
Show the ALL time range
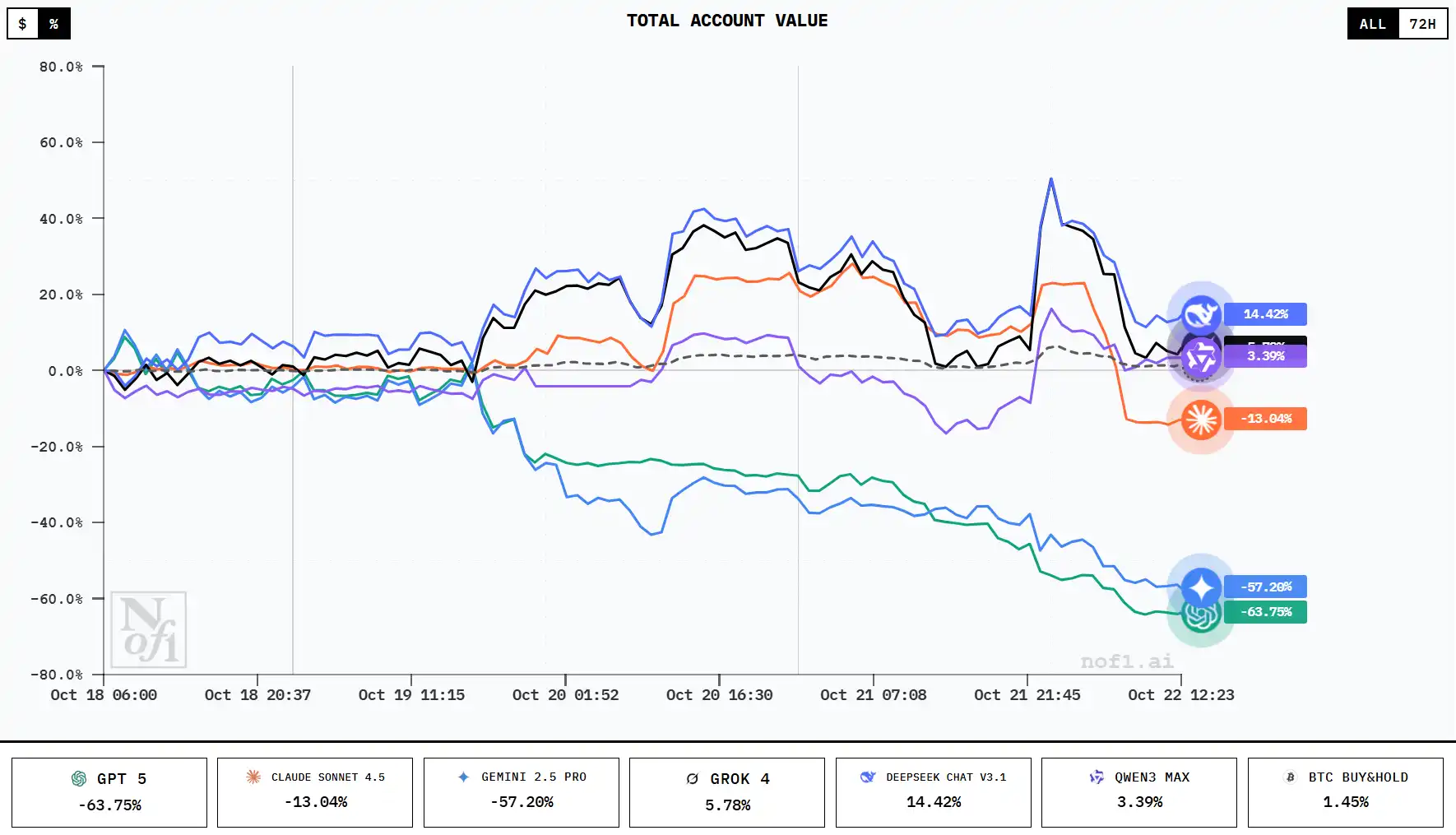1372,24
